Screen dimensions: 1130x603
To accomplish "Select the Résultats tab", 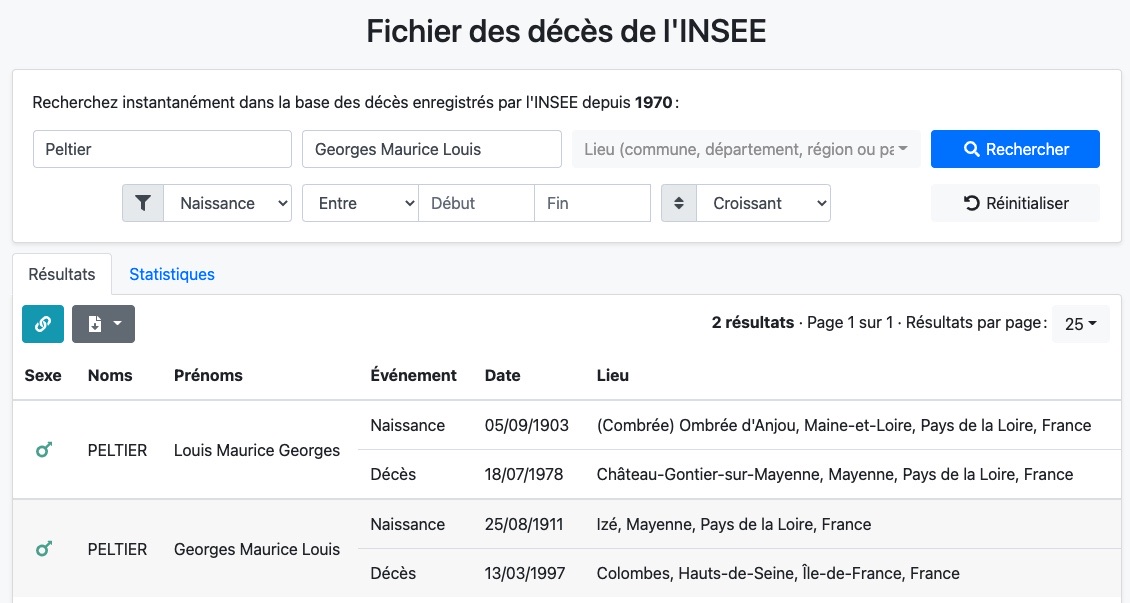I will point(62,274).
